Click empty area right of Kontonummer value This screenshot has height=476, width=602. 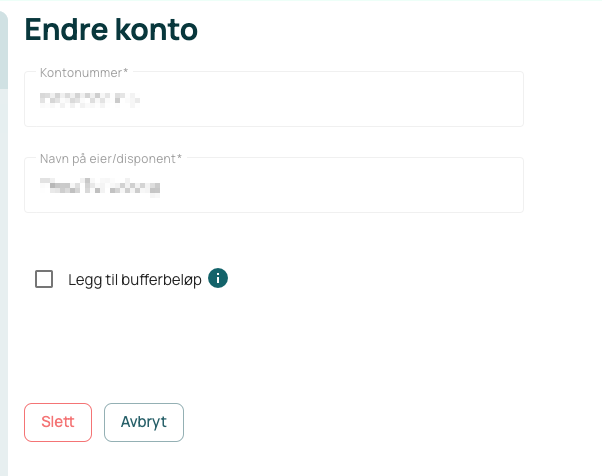click(x=330, y=100)
